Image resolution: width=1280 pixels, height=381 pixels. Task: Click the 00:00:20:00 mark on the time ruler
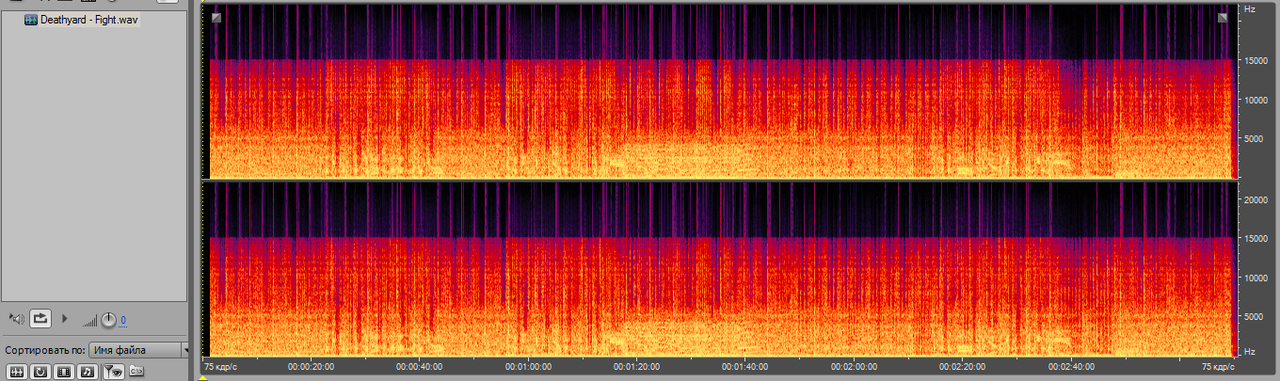[310, 367]
